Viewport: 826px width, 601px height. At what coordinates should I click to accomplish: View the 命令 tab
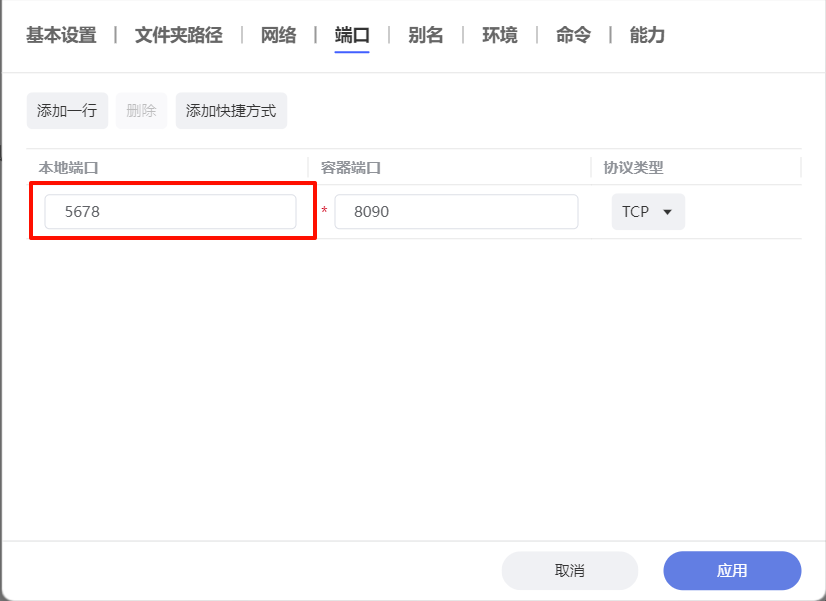click(x=573, y=36)
